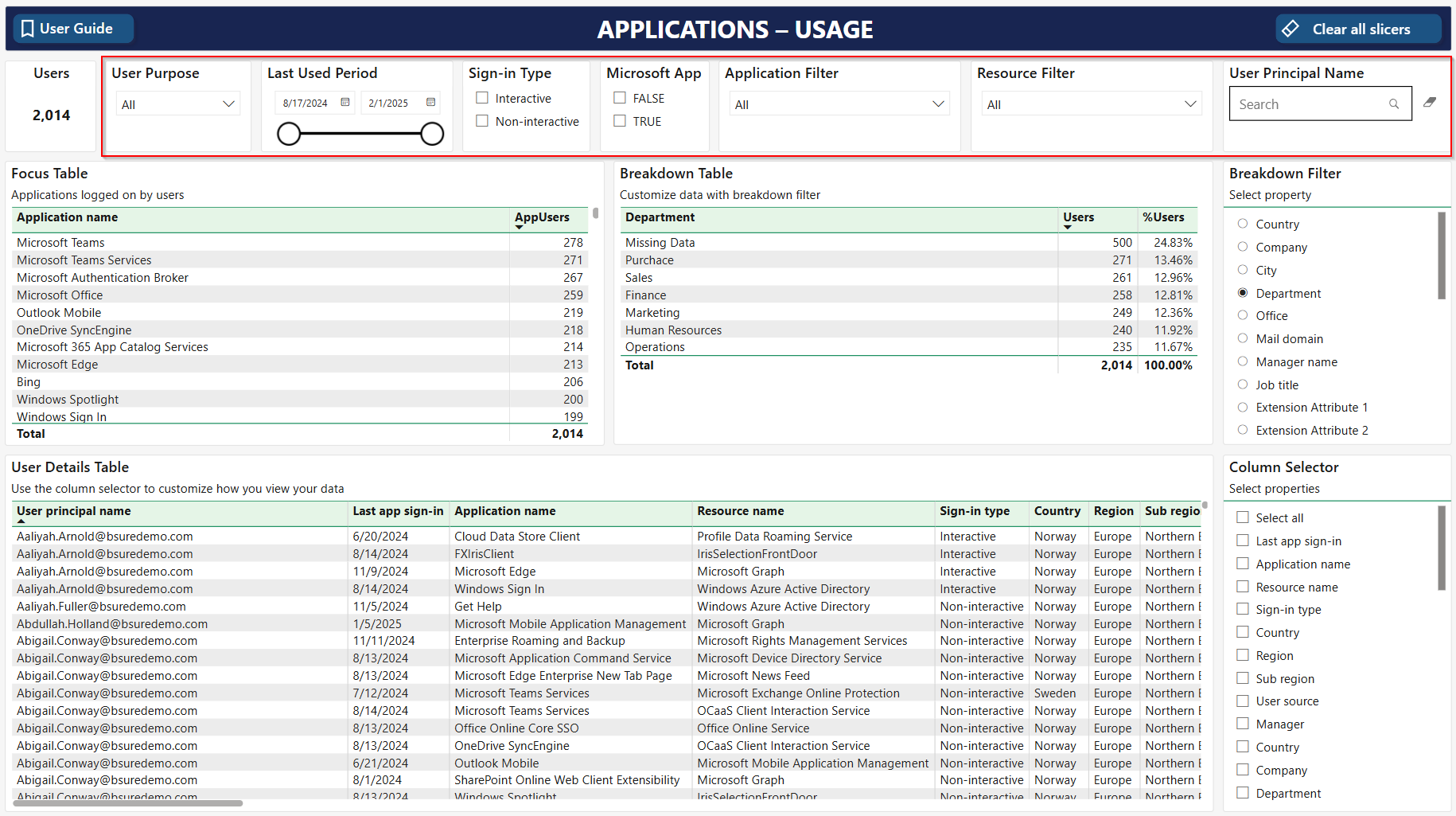Click the Users column sort arrow in Breakdown Table

click(x=1068, y=228)
